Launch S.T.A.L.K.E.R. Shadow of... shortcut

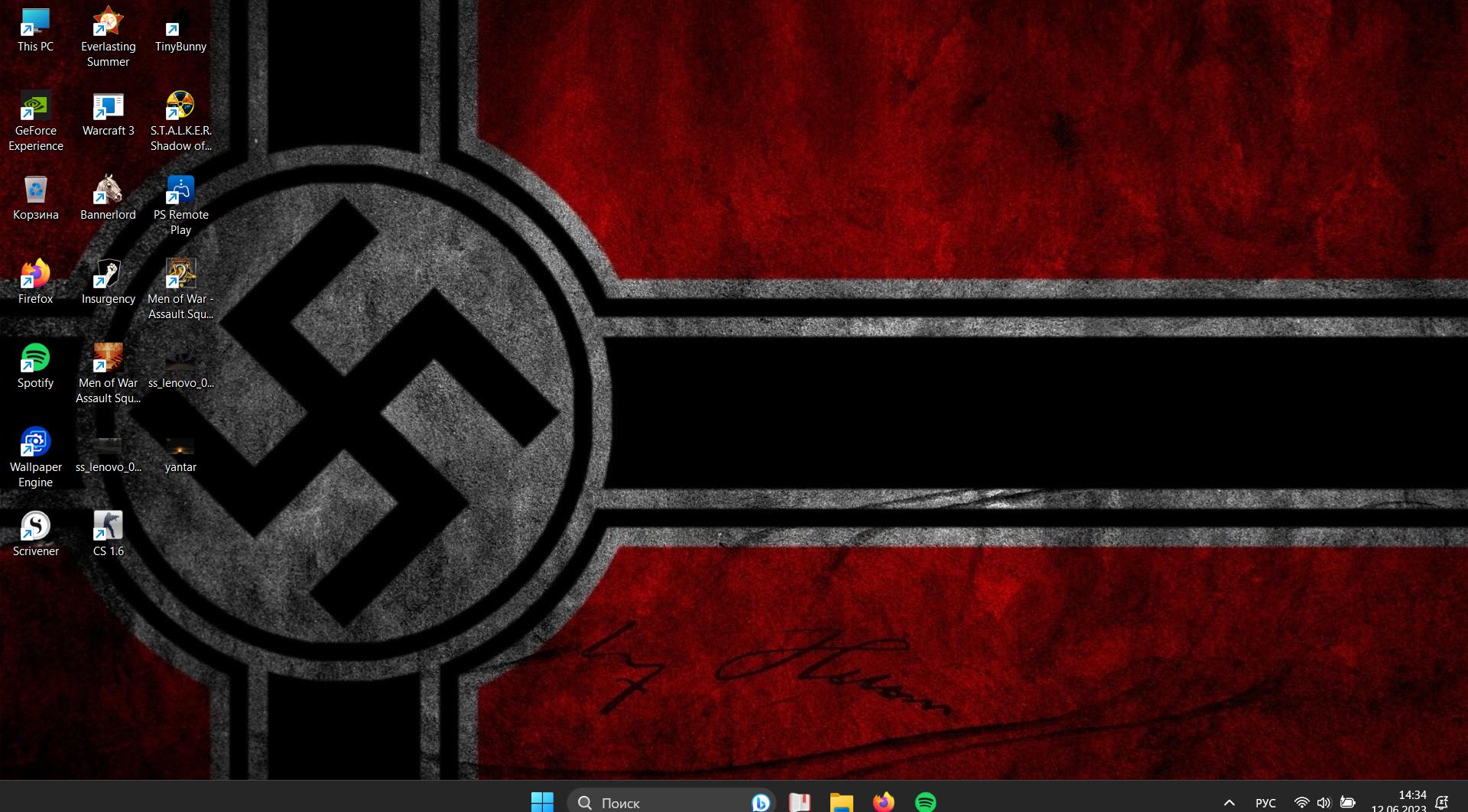(180, 122)
